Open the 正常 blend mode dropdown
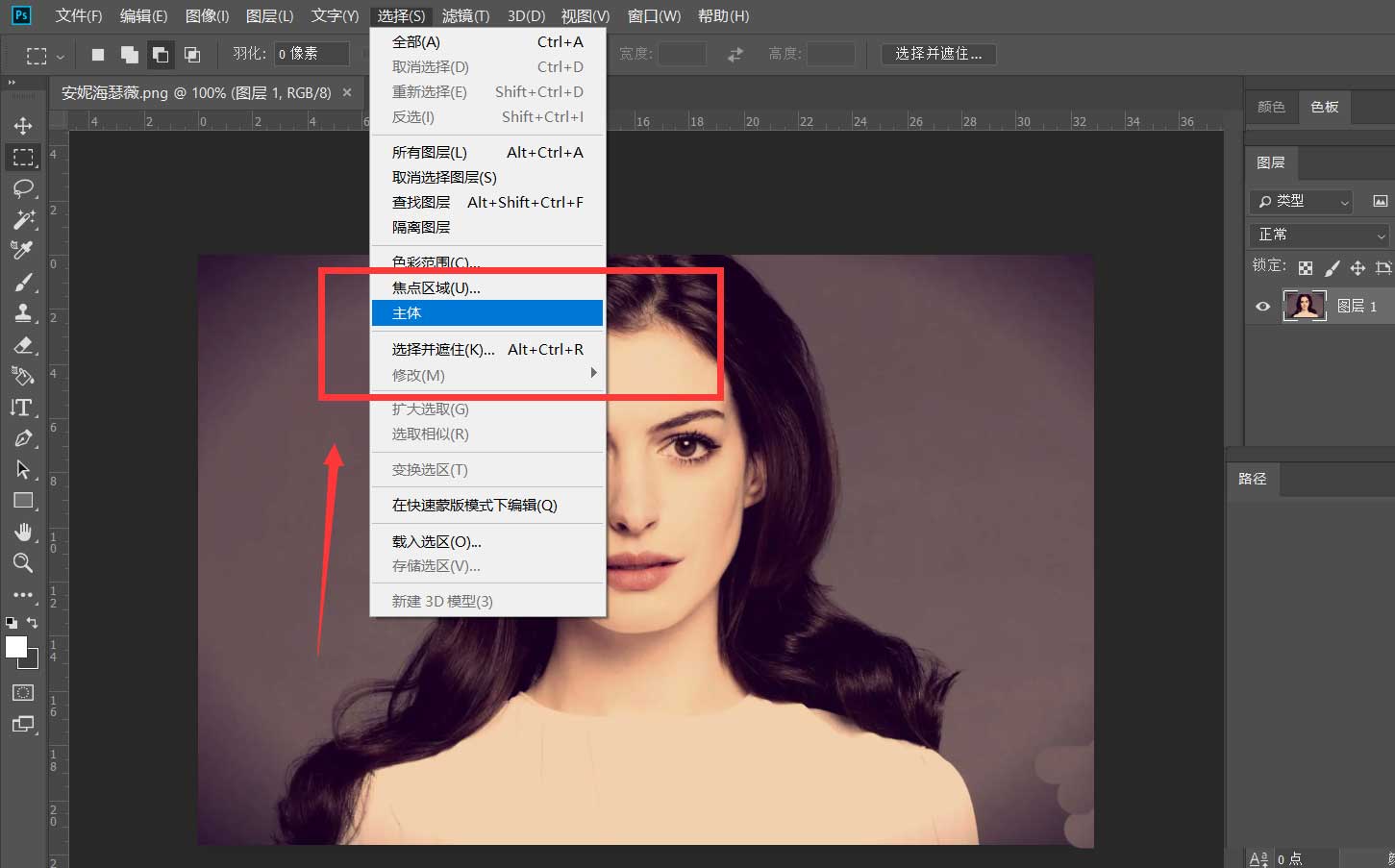1395x868 pixels. (1322, 235)
